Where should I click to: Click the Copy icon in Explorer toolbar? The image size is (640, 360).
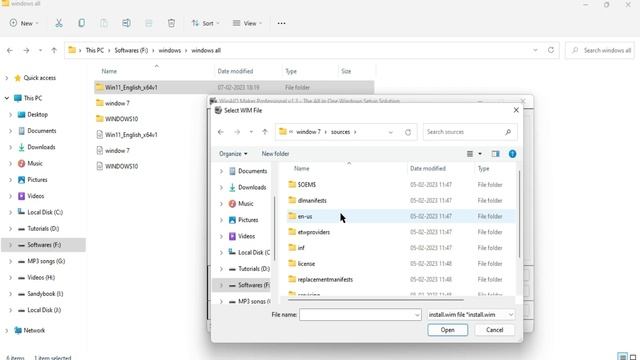click(82, 23)
